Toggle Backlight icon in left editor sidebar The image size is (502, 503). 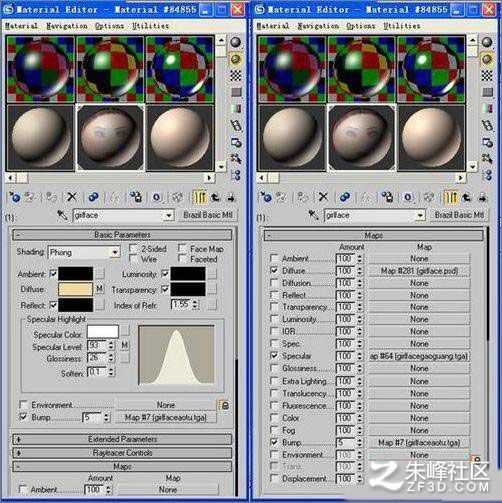(236, 59)
